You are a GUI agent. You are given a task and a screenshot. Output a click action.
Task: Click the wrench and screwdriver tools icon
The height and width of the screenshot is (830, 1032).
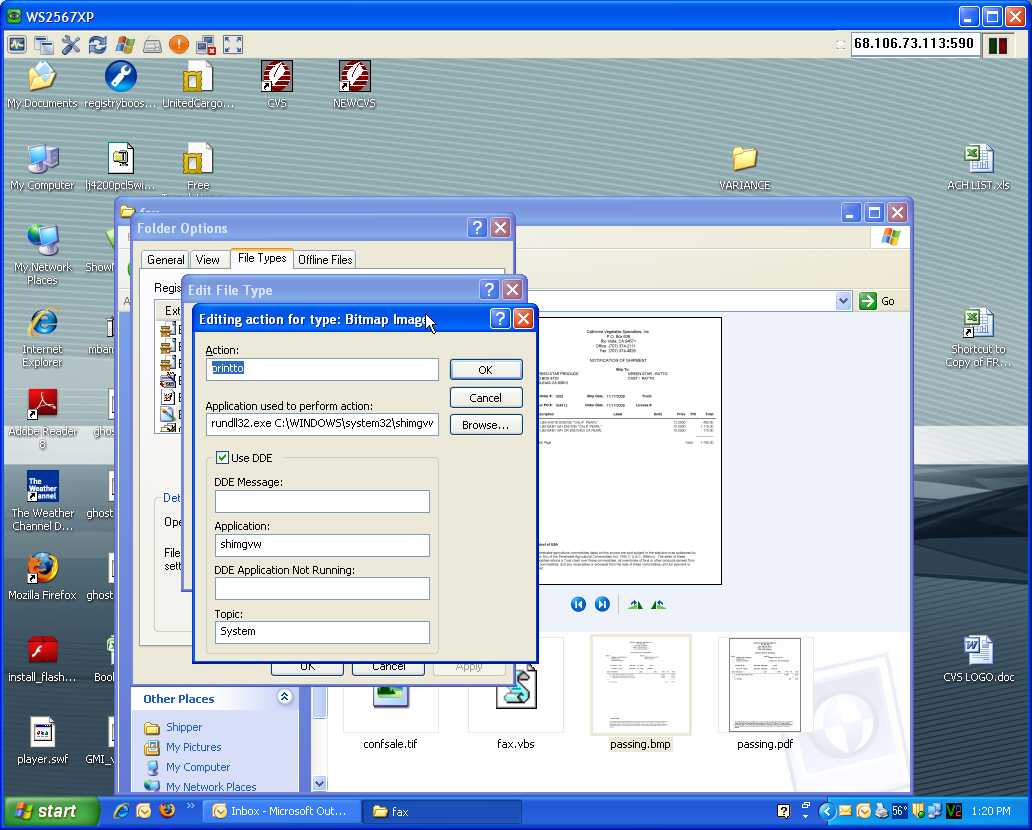(71, 45)
